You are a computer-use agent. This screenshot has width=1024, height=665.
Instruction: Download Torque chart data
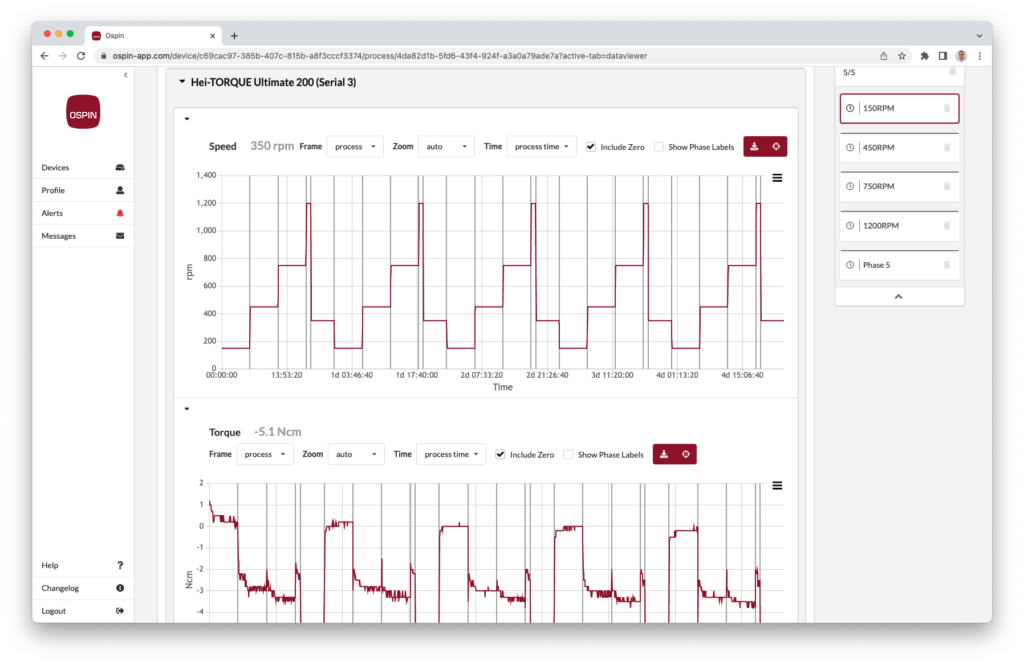664,454
